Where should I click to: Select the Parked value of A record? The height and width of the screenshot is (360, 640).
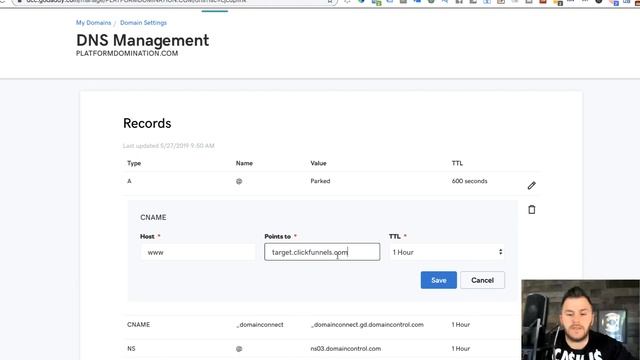click(x=320, y=181)
